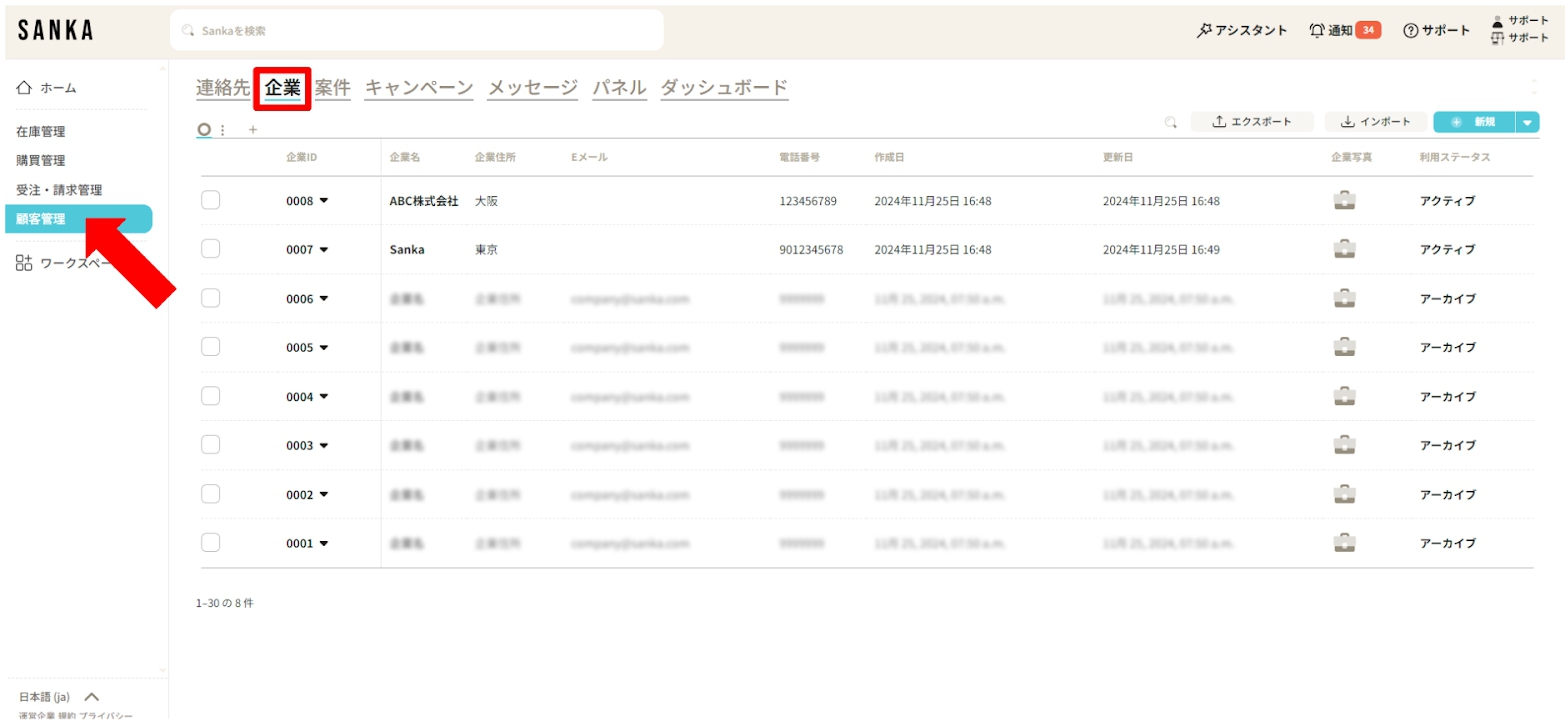Click the company photo icon for 0008
Screen dimensions: 1565x727
pyautogui.click(x=1345, y=200)
